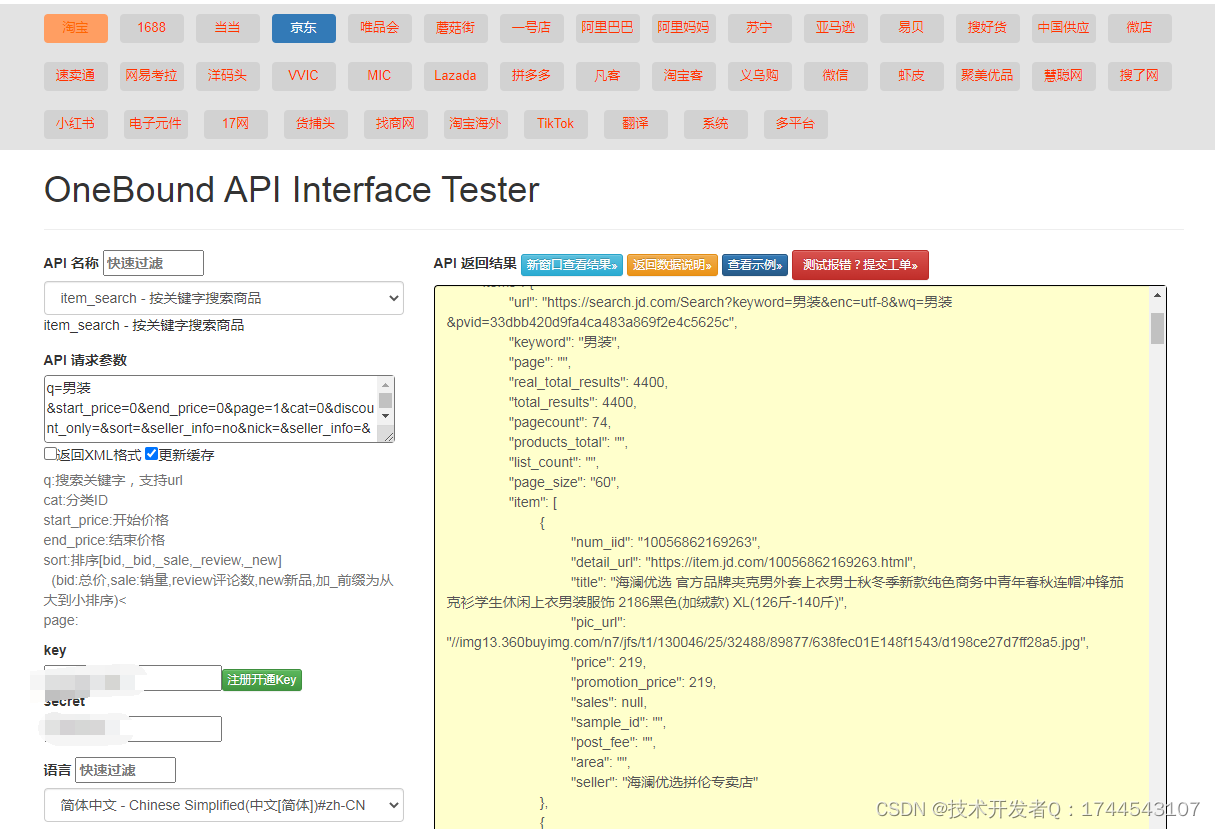The width and height of the screenshot is (1215, 829).
Task: Select the MIC tab
Action: 380,76
